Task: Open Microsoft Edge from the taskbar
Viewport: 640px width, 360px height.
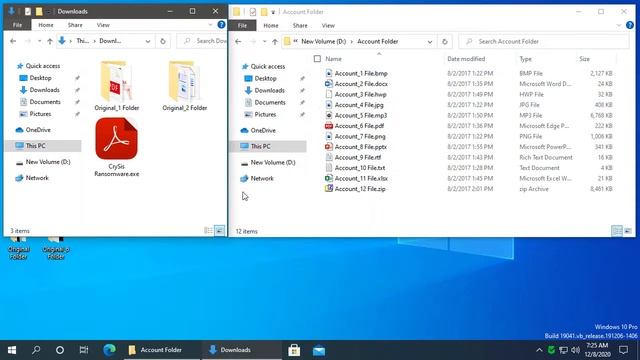Action: point(109,350)
